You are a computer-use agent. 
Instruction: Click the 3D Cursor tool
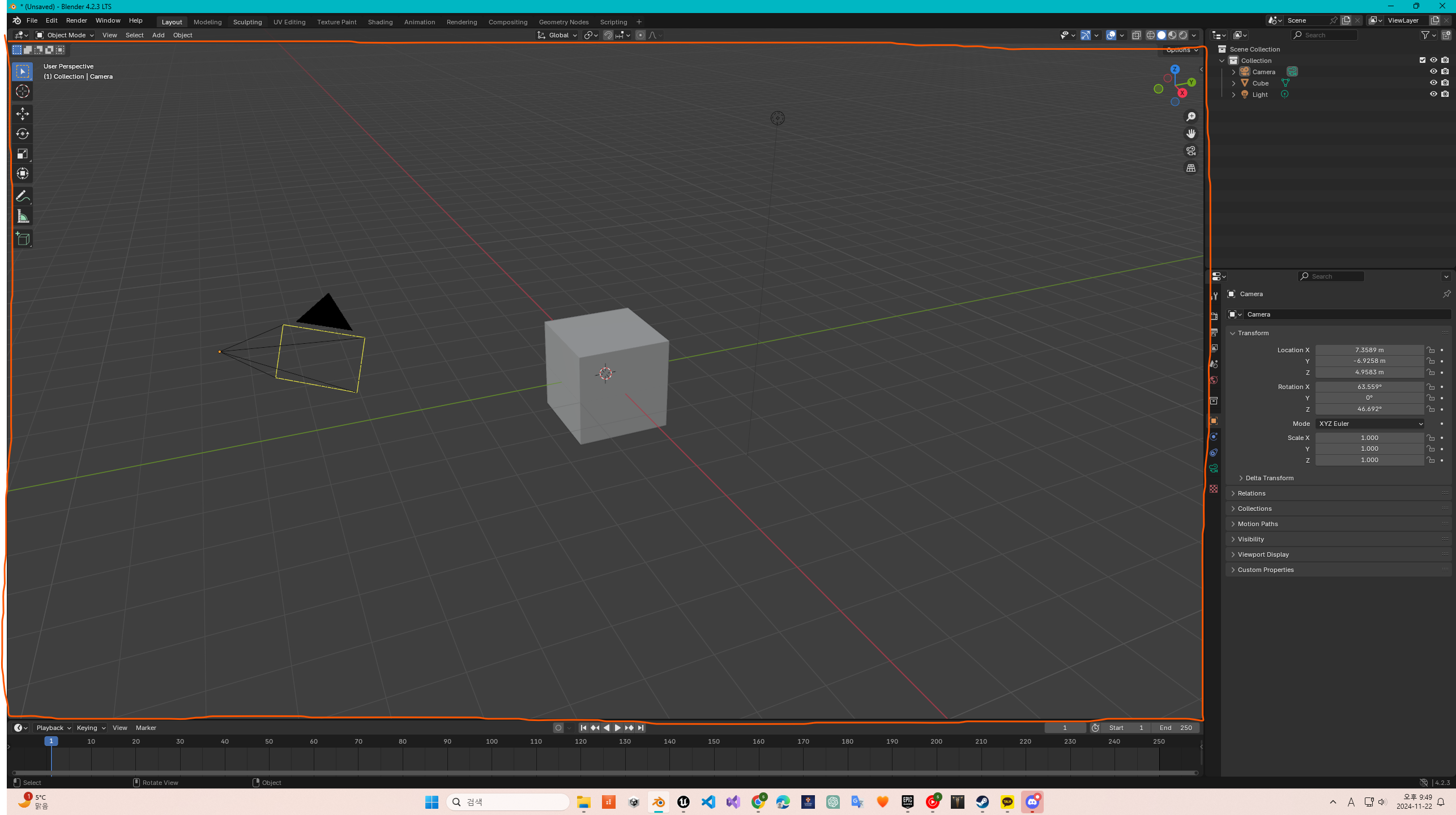click(x=23, y=91)
